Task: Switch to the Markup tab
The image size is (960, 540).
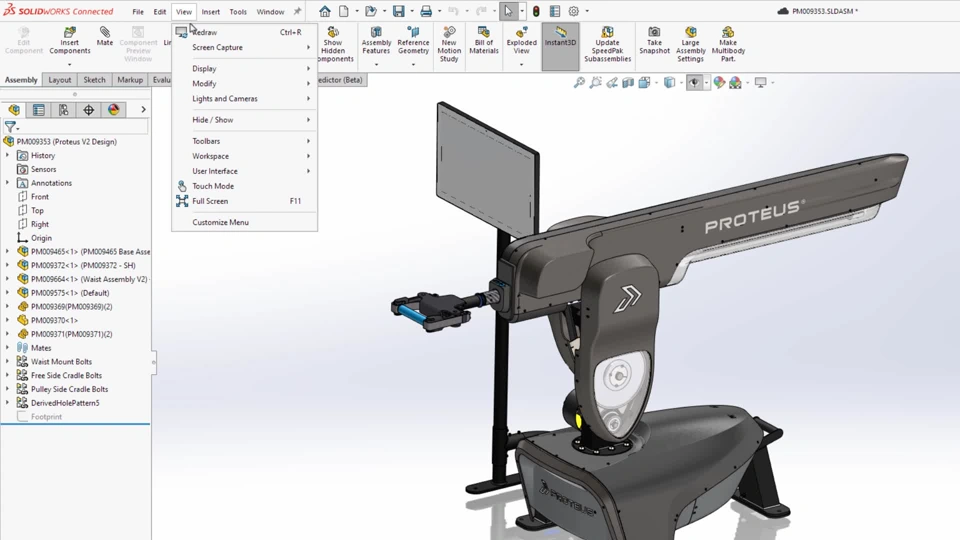Action: point(130,80)
